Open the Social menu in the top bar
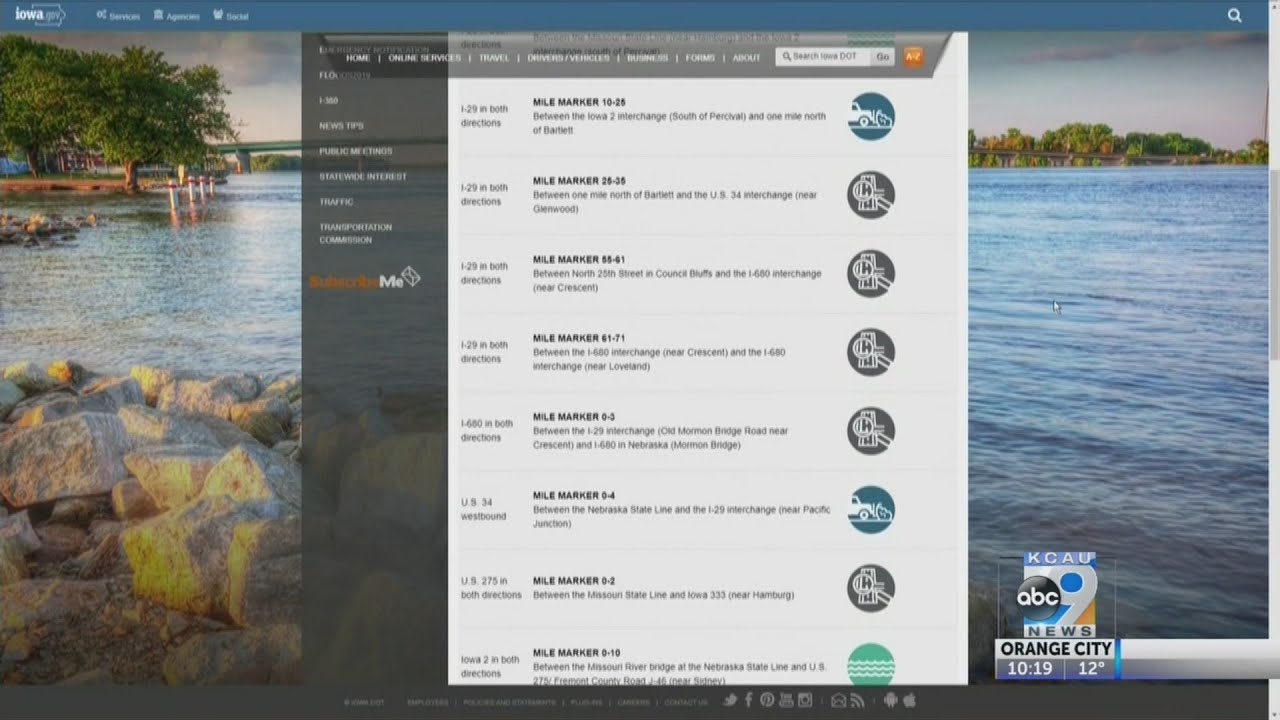This screenshot has height=720, width=1280. tap(230, 16)
